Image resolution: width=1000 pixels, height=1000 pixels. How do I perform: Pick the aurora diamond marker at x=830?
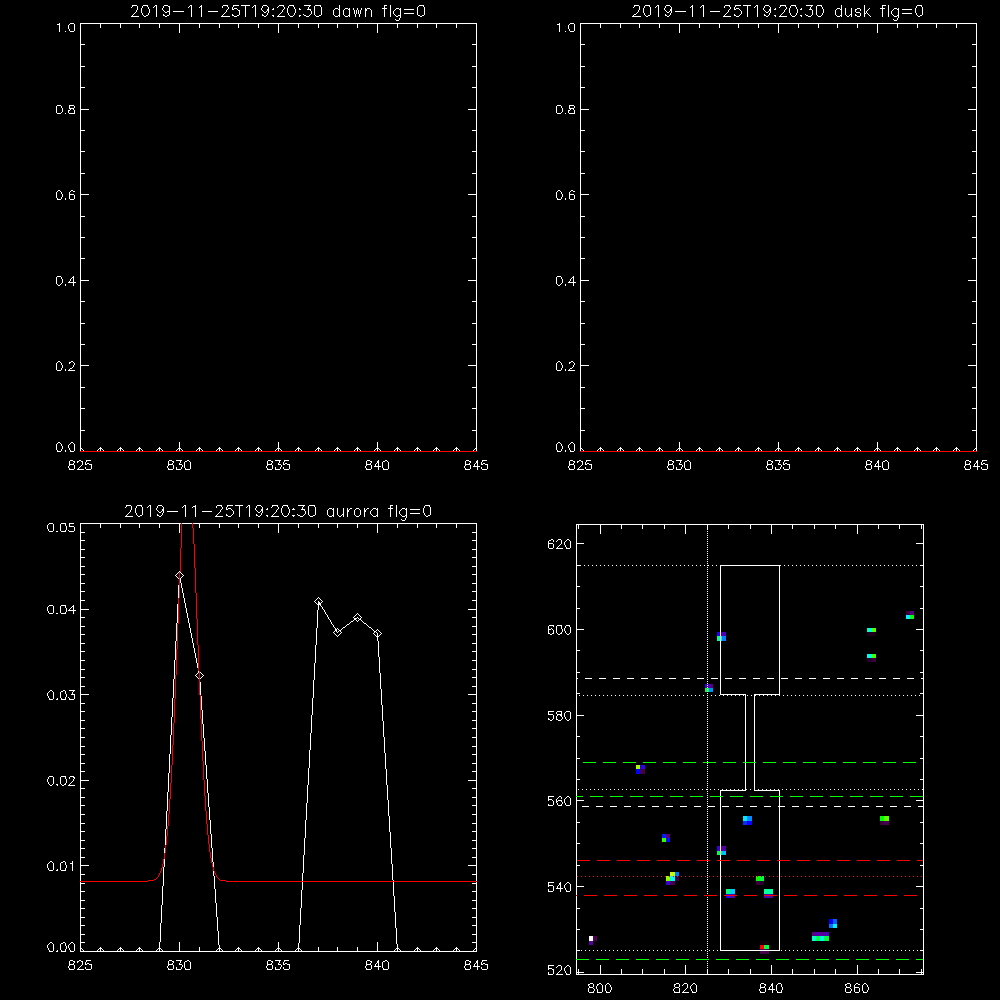(179, 575)
